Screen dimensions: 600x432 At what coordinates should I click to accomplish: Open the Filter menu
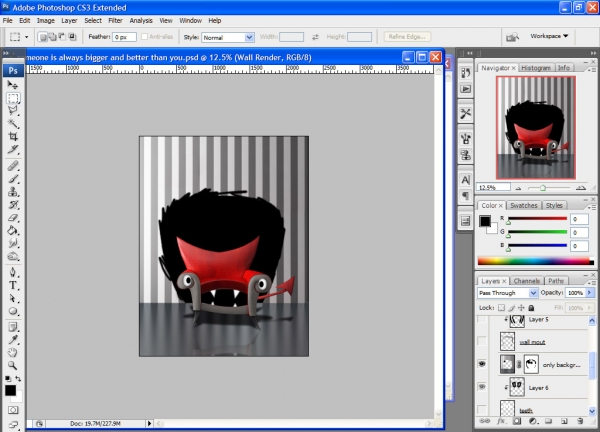coord(115,20)
